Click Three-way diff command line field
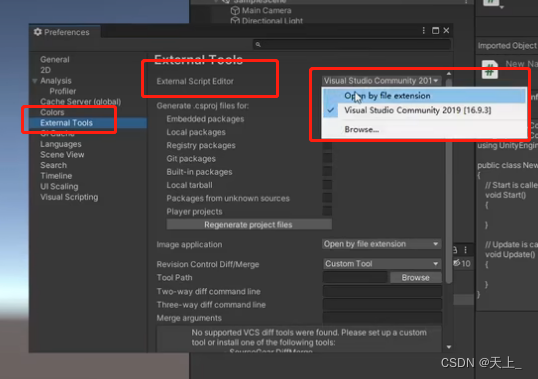Viewport: 538px width, 379px height. [382, 305]
